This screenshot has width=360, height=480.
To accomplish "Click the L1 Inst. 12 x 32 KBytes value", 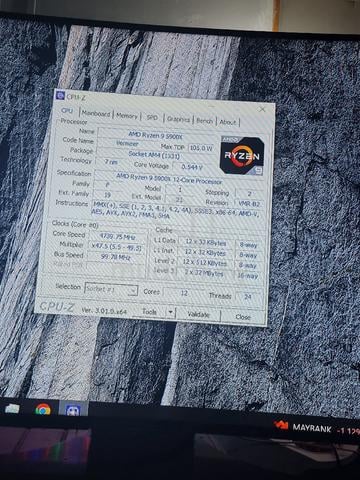I will [x=205, y=253].
